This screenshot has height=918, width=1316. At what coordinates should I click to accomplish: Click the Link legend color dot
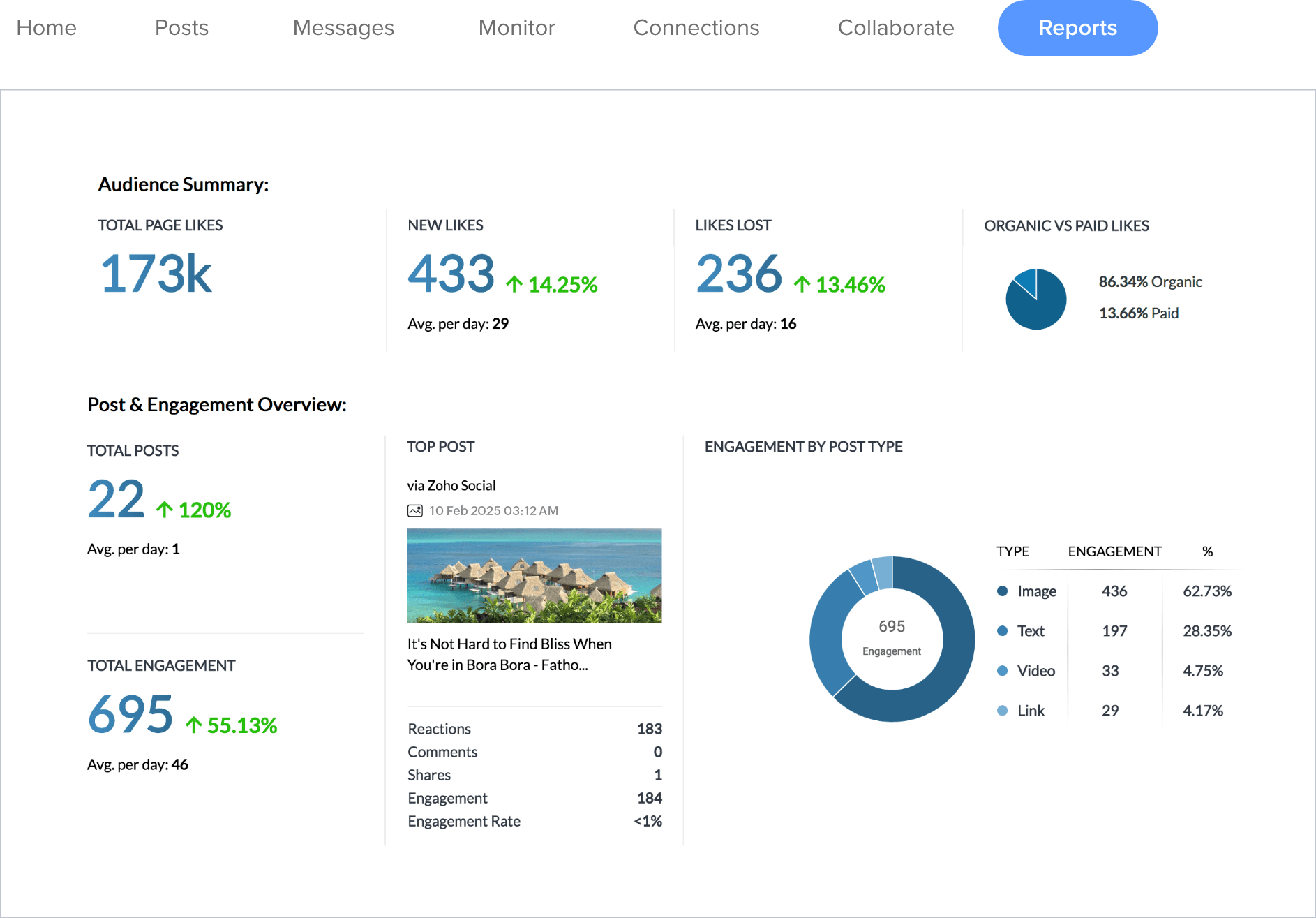pyautogui.click(x=1002, y=711)
